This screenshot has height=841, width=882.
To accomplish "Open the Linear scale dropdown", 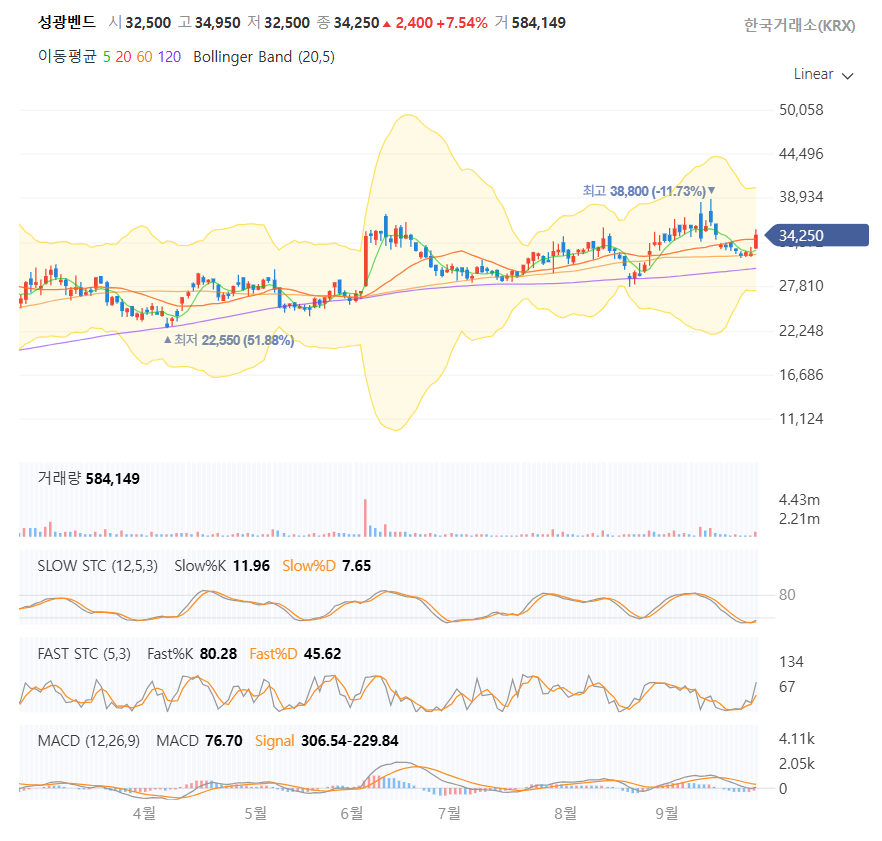I will [x=823, y=74].
